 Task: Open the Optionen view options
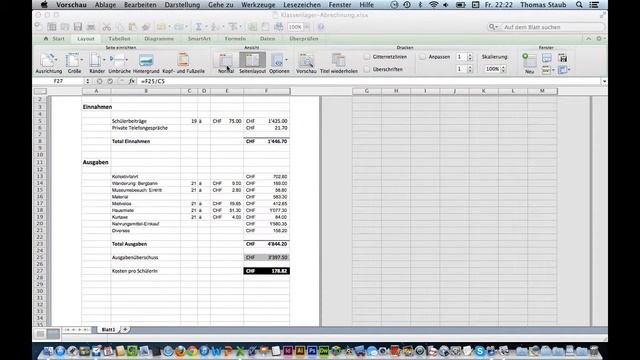tap(279, 63)
